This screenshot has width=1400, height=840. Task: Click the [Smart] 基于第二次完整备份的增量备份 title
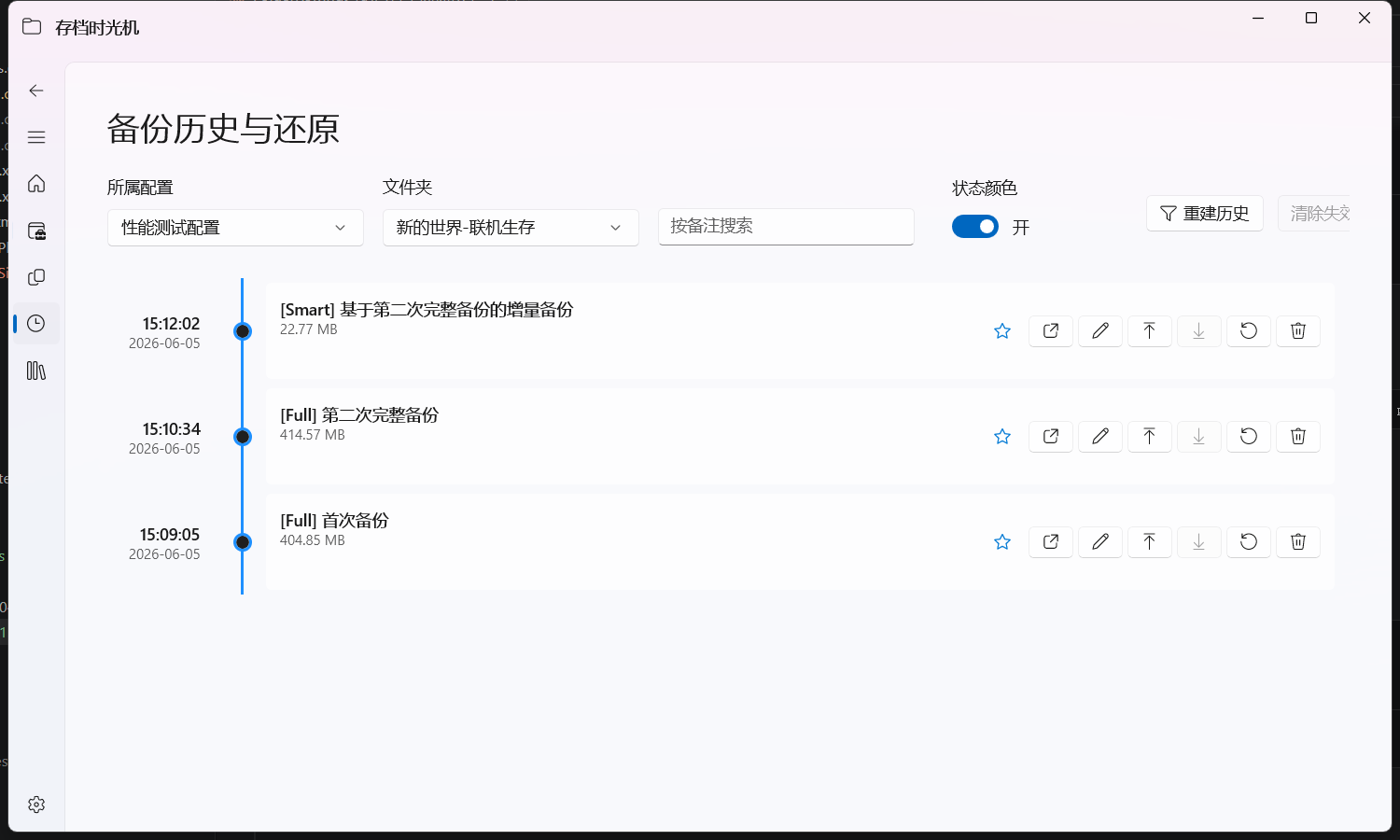(427, 310)
